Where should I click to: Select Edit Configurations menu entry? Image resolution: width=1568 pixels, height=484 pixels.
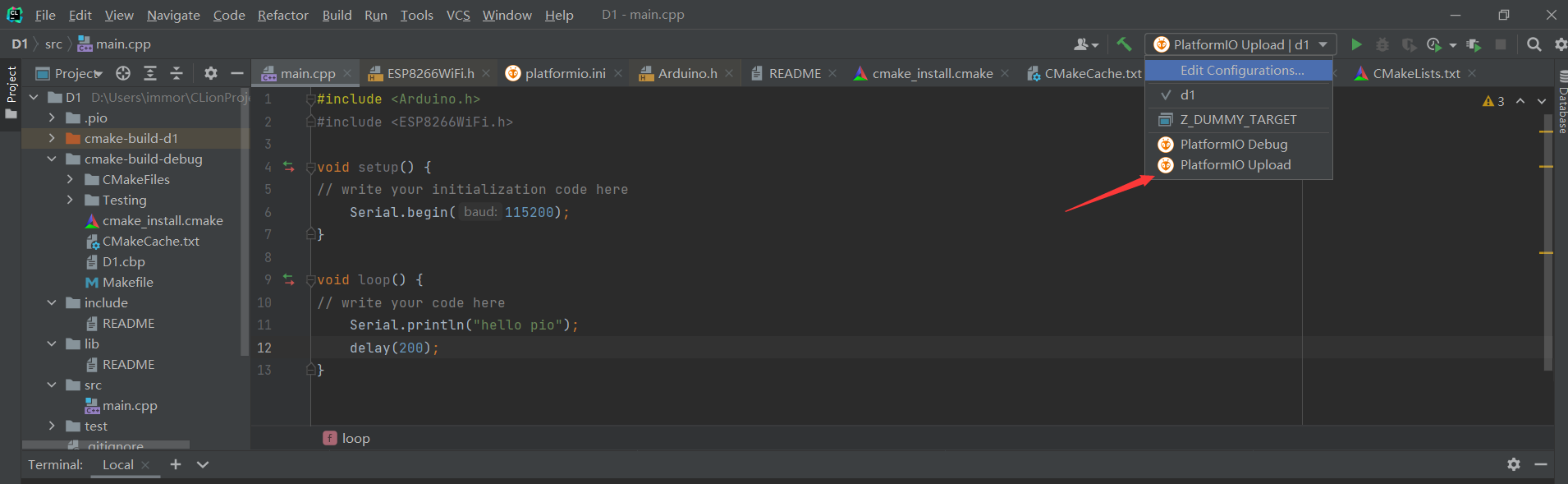[x=1239, y=71]
